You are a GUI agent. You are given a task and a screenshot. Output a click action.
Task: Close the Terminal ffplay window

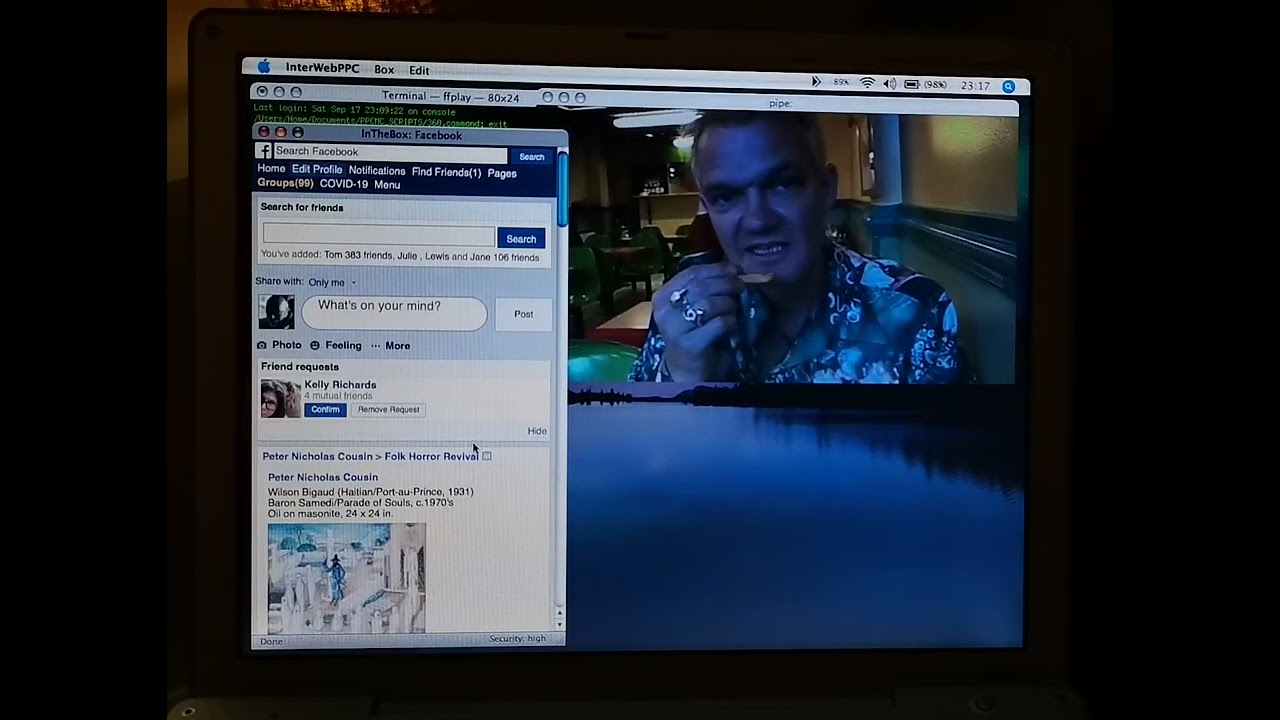(262, 92)
